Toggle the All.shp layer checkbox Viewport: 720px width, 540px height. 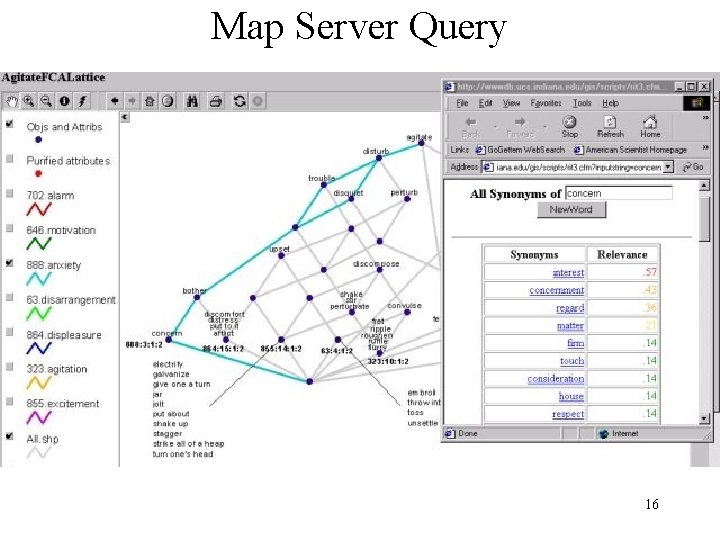point(10,436)
